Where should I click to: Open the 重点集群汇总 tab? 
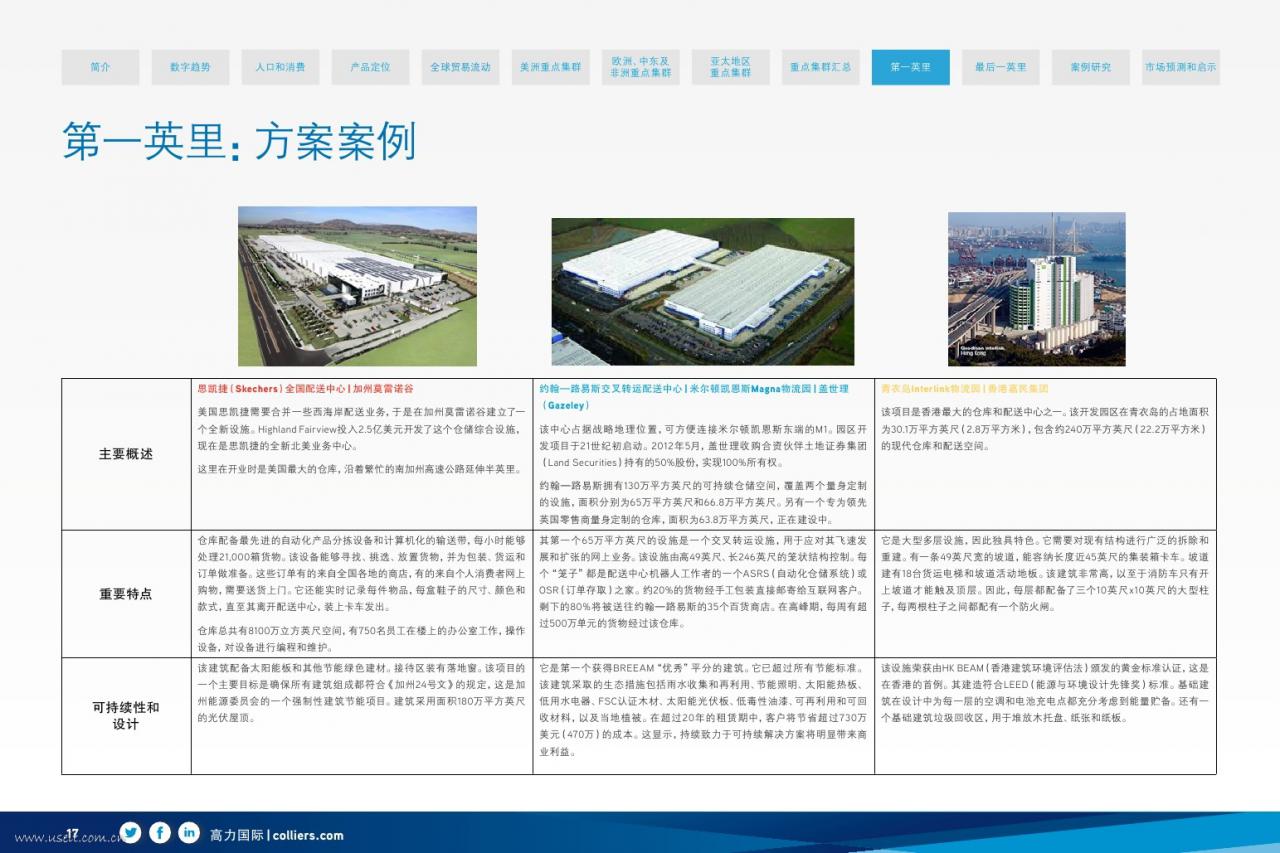click(x=820, y=67)
